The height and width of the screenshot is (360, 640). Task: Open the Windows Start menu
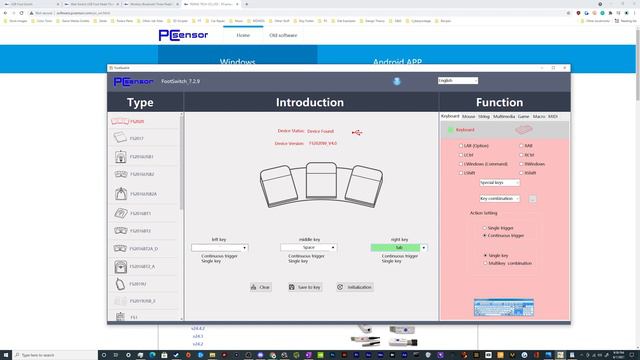point(6,355)
